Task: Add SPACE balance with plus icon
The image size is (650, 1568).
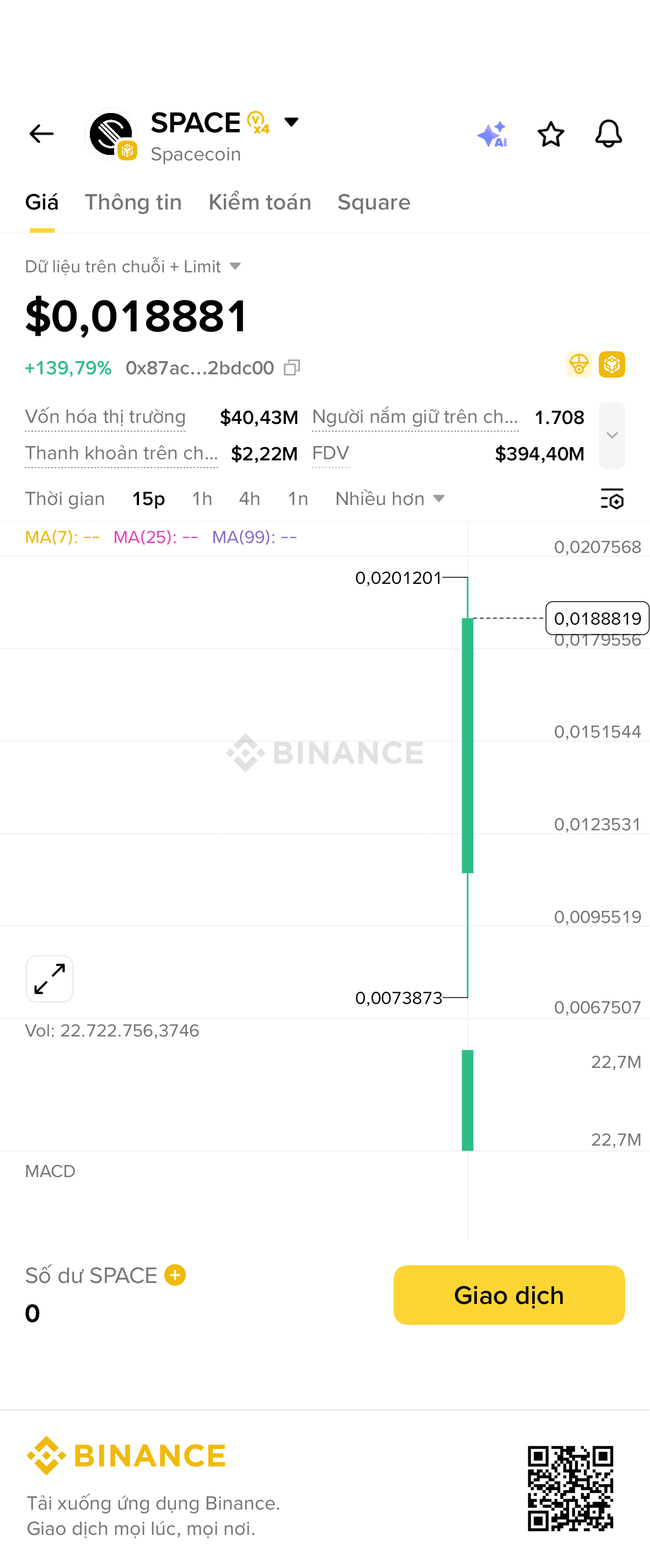Action: point(175,1275)
